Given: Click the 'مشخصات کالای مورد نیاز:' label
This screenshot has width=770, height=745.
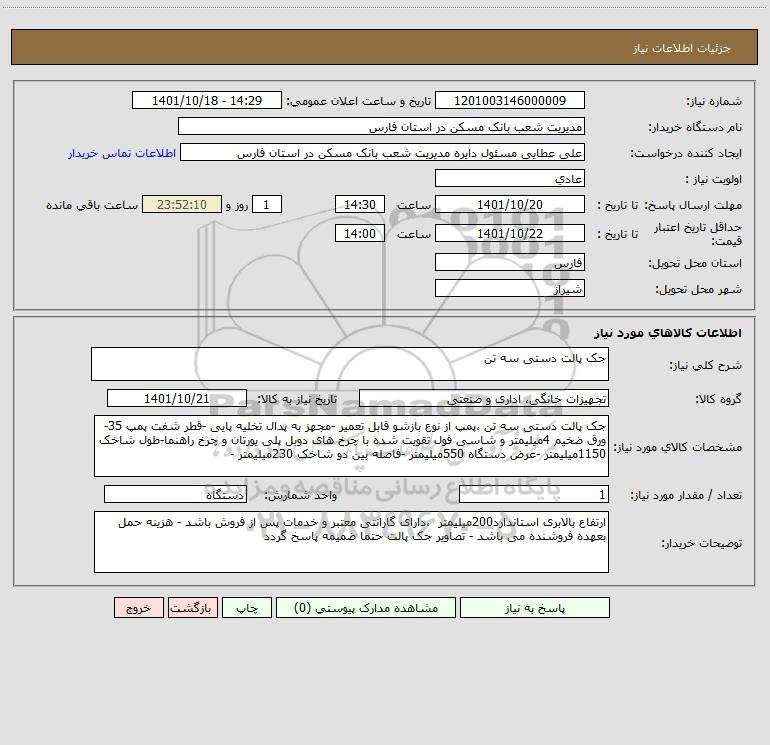Looking at the screenshot, I should point(678,447).
